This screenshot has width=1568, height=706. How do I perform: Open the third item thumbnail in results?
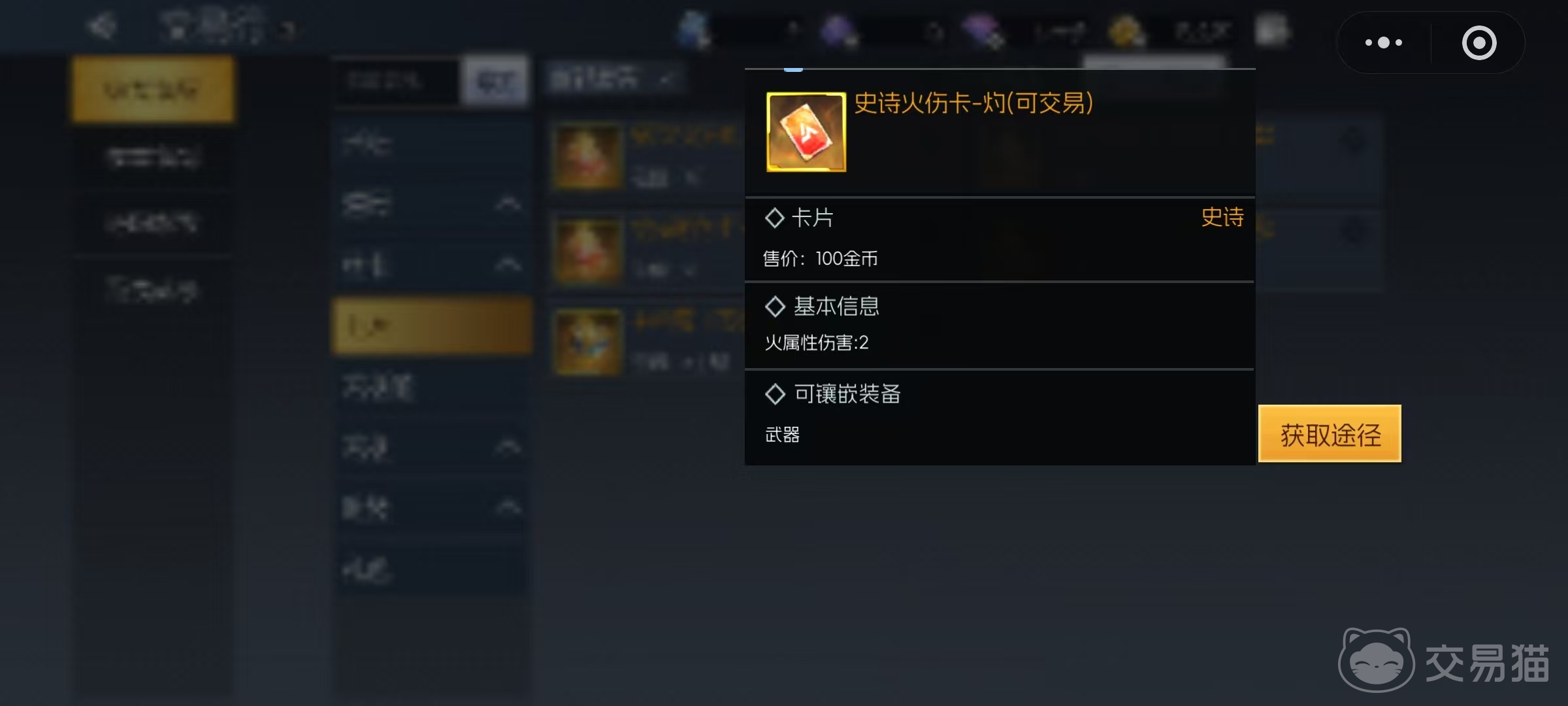tap(587, 342)
